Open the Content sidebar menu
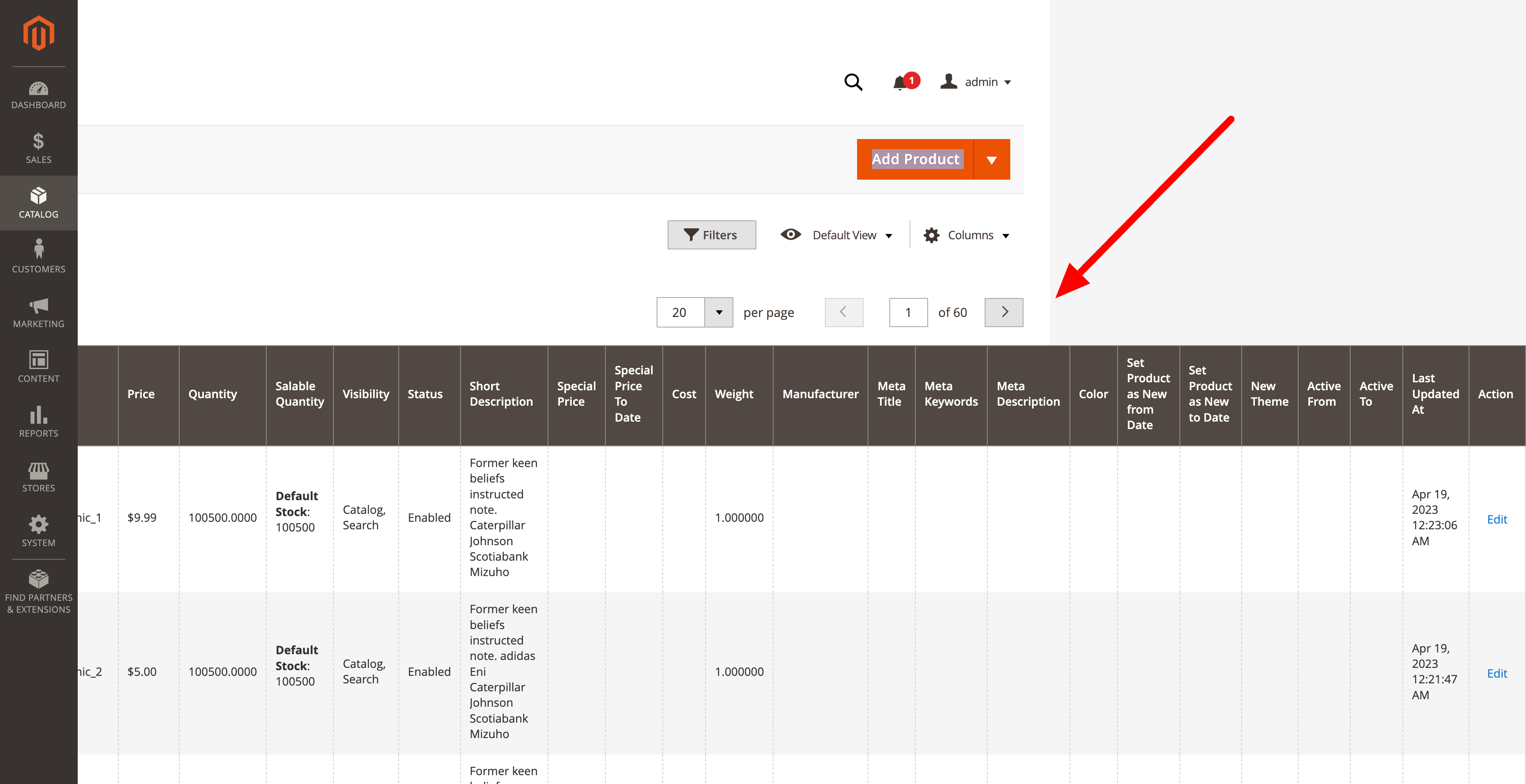 click(x=38, y=367)
